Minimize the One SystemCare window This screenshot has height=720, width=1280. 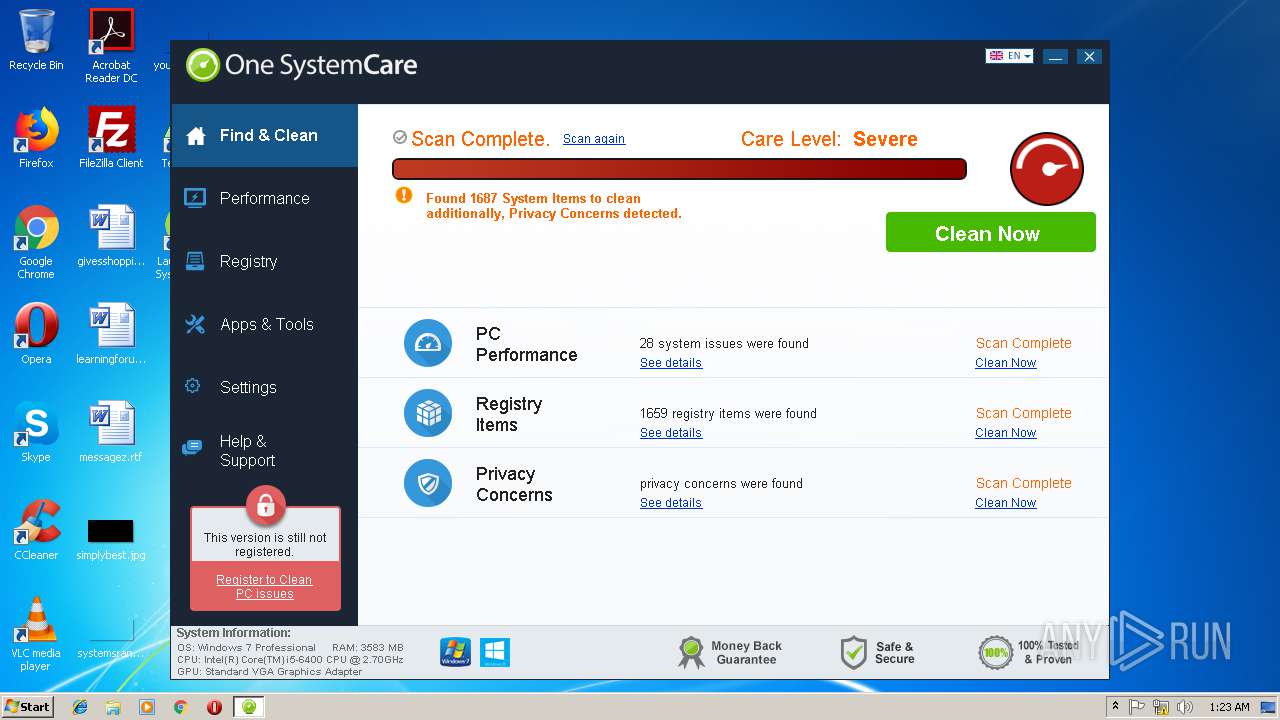point(1055,57)
